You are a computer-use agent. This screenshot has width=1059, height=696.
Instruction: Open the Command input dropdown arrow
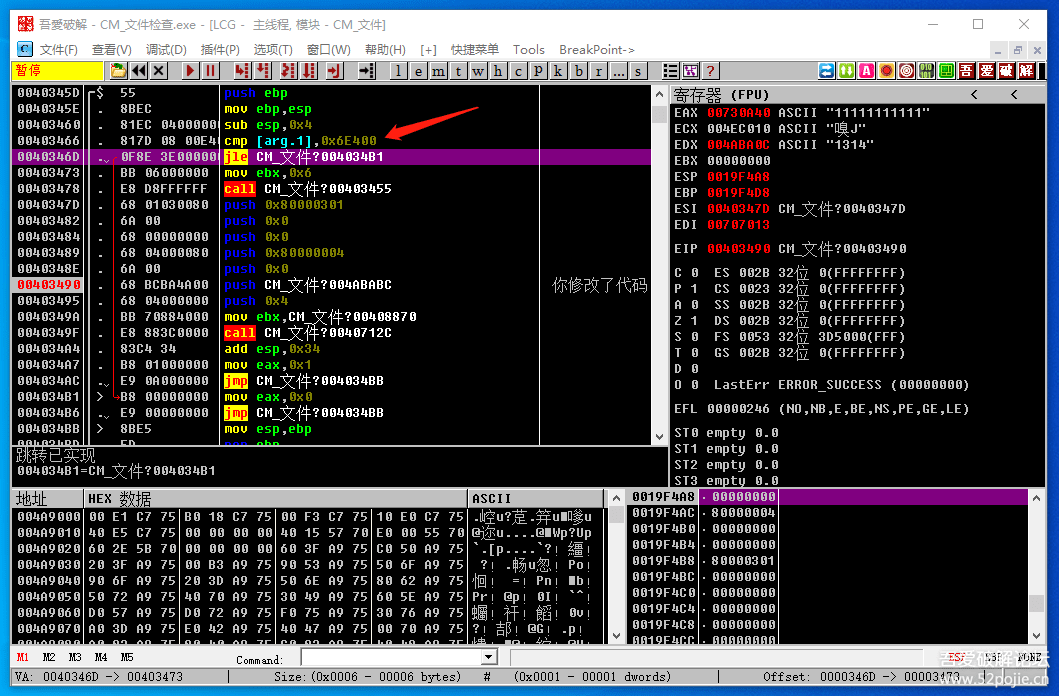(x=489, y=658)
